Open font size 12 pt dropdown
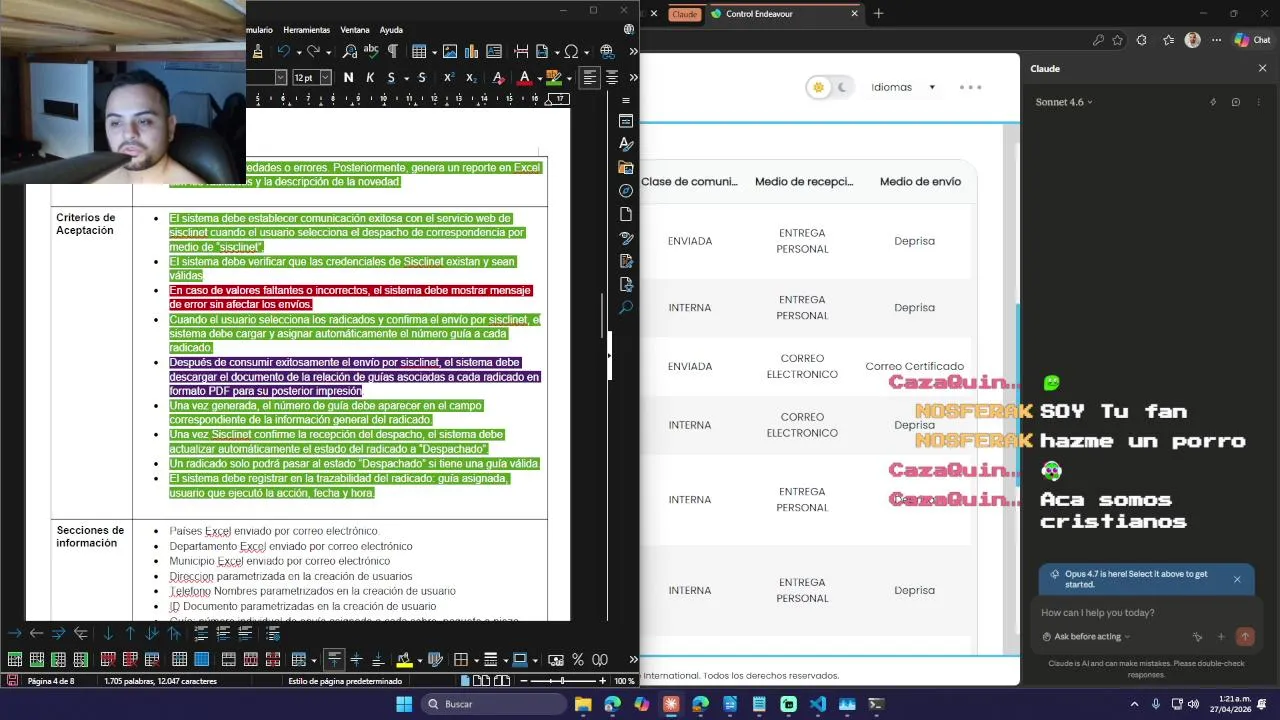Screen dimensions: 1280x720 (327, 78)
